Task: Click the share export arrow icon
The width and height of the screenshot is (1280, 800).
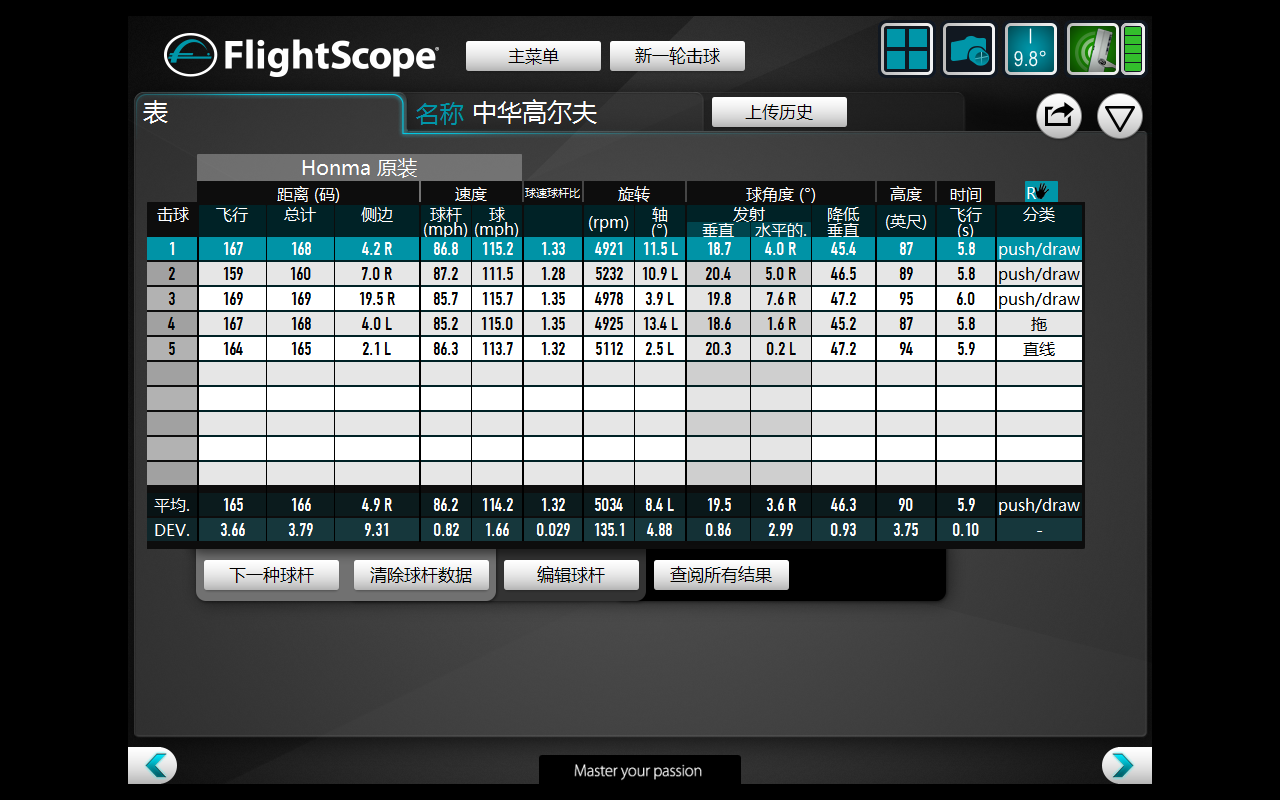Action: (x=1058, y=116)
